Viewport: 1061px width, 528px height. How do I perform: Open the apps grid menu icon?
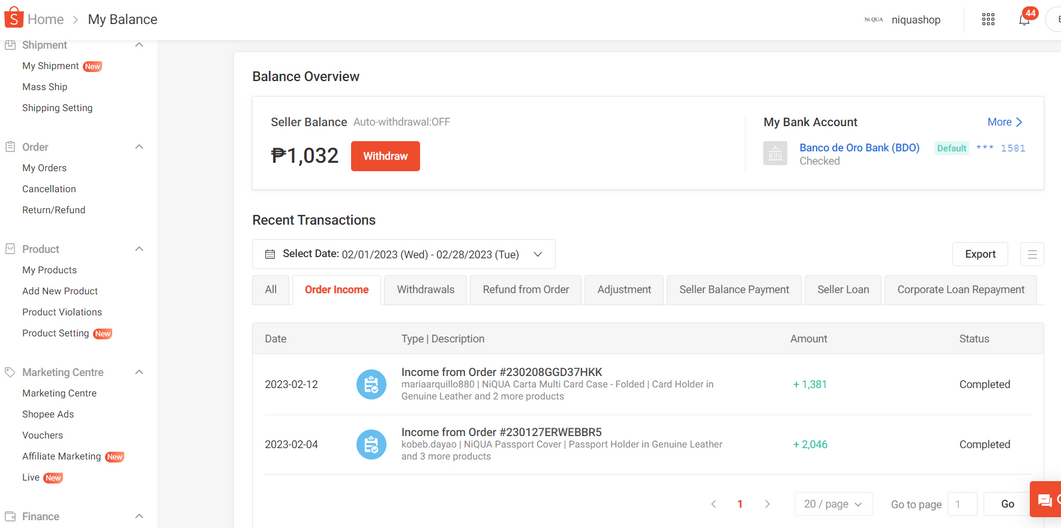pyautogui.click(x=988, y=19)
